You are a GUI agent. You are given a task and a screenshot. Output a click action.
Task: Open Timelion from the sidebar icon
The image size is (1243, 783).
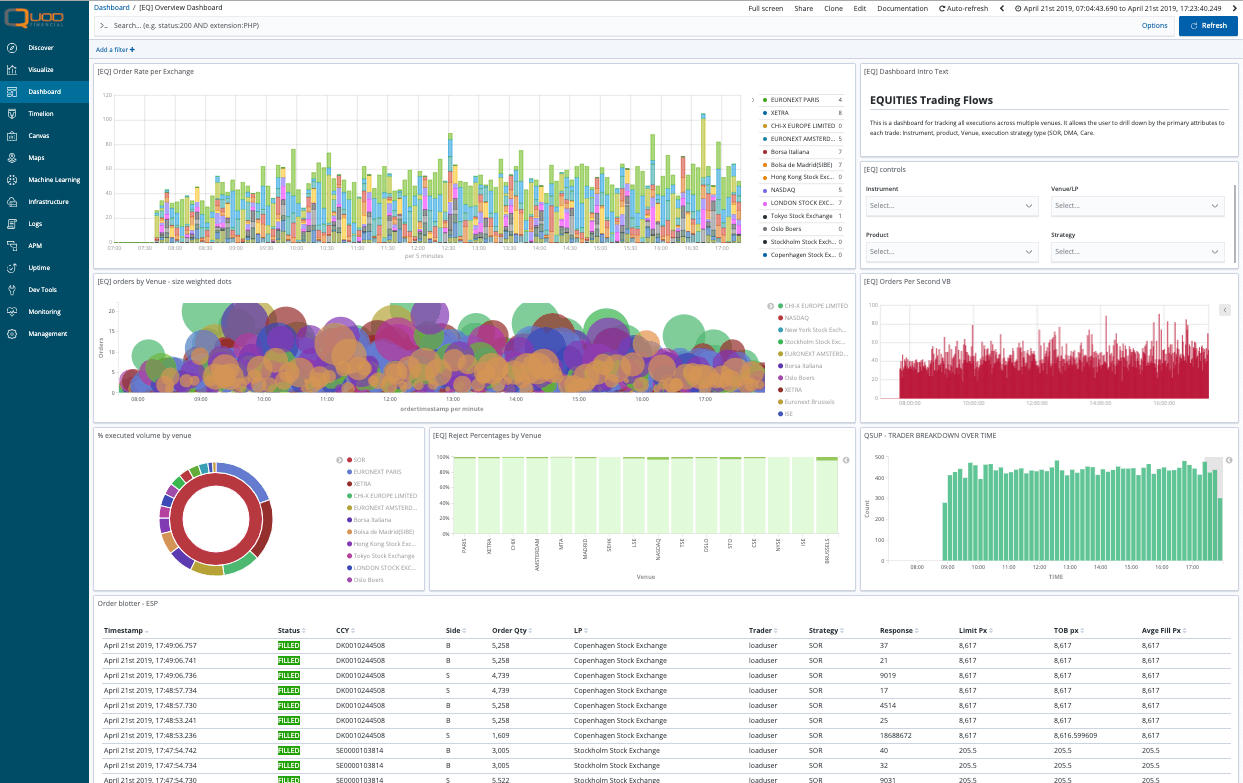point(11,114)
